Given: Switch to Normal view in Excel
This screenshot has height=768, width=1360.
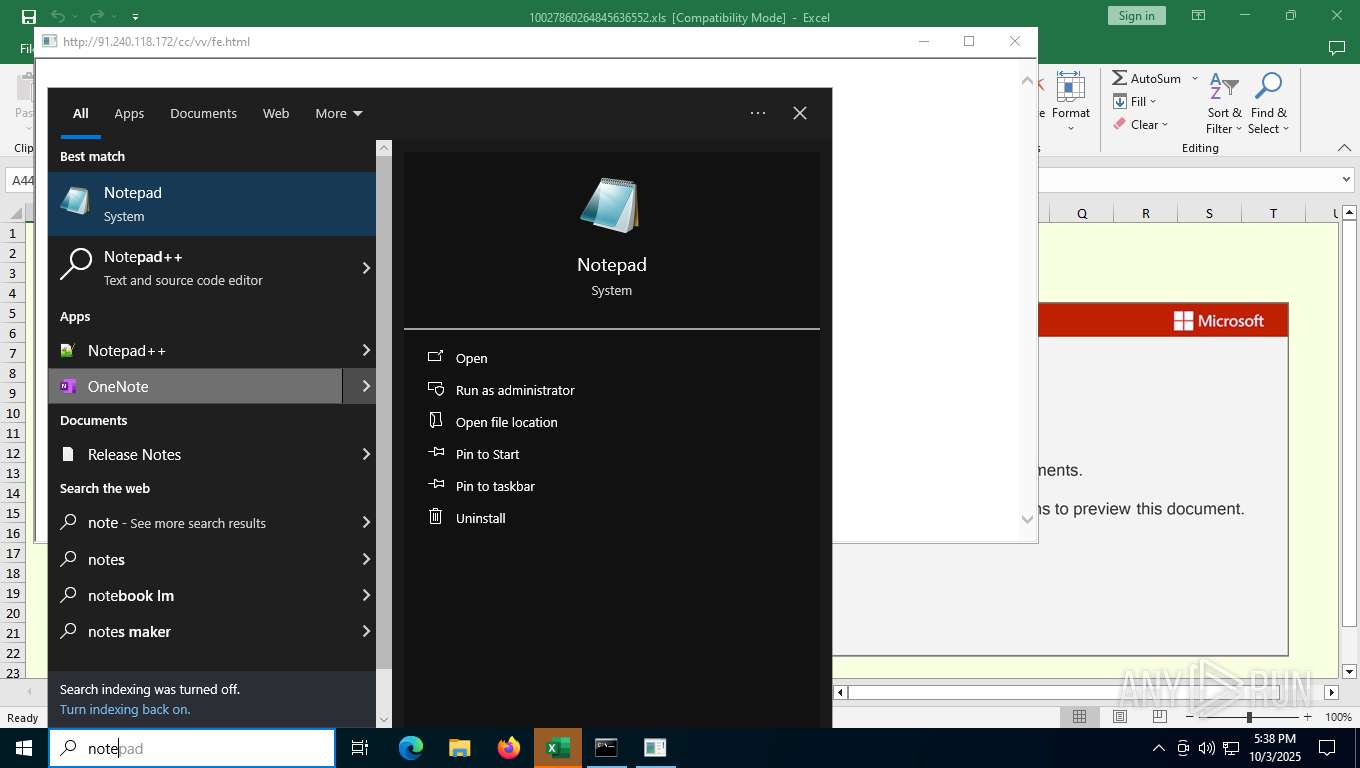Looking at the screenshot, I should click(x=1080, y=717).
